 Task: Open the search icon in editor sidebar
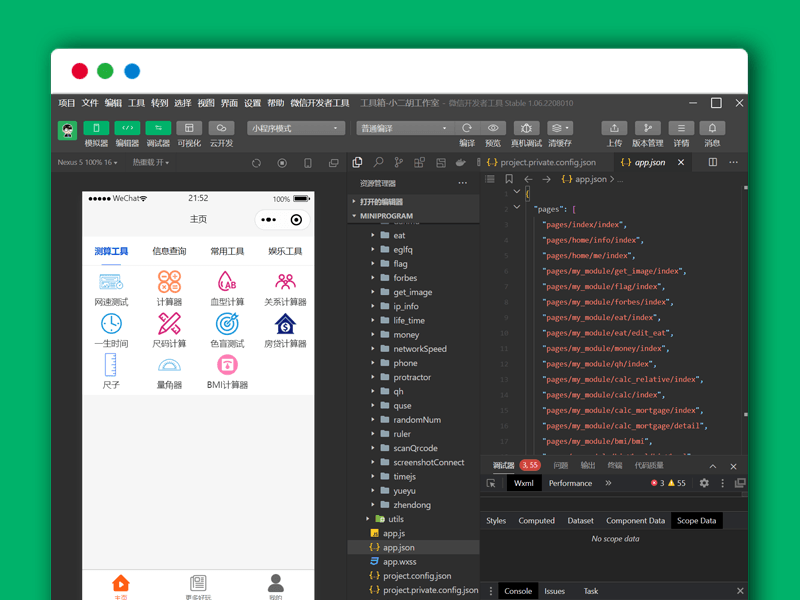(378, 162)
